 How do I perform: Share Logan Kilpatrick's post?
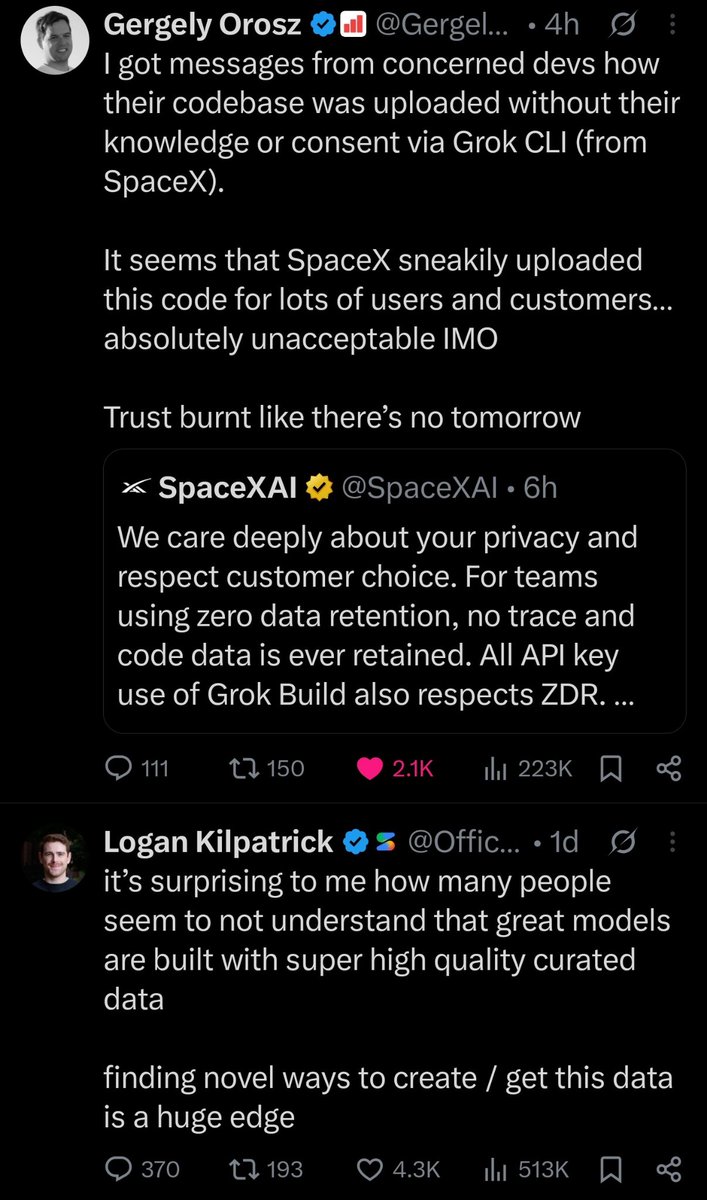[668, 1168]
